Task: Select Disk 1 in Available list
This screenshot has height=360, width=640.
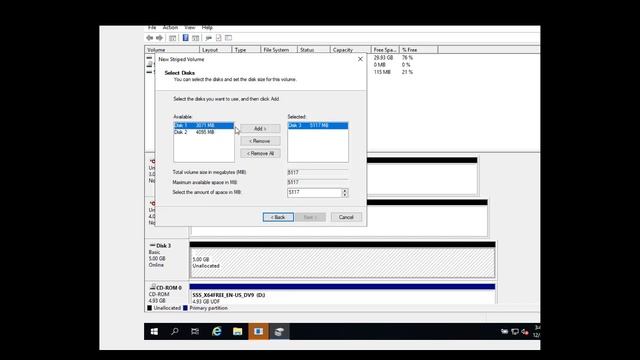Action: tap(204, 125)
